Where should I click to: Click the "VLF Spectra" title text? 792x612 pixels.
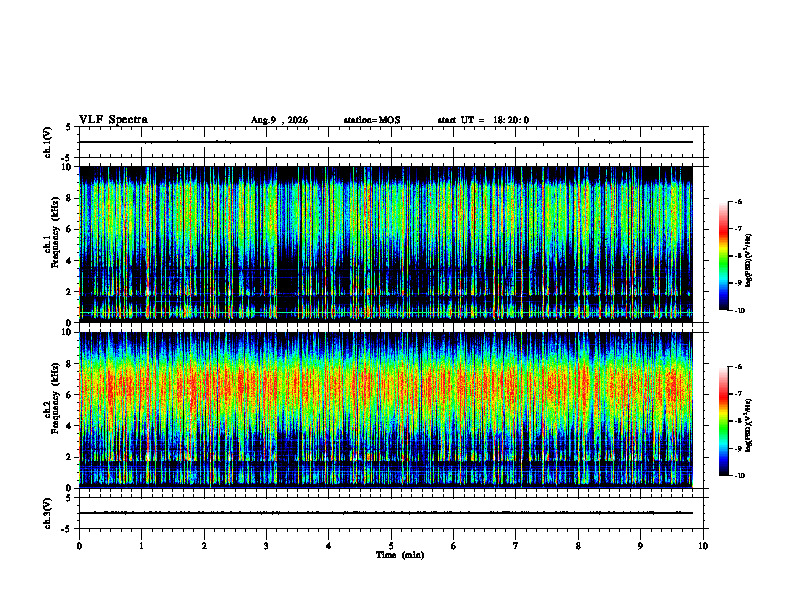pos(113,120)
